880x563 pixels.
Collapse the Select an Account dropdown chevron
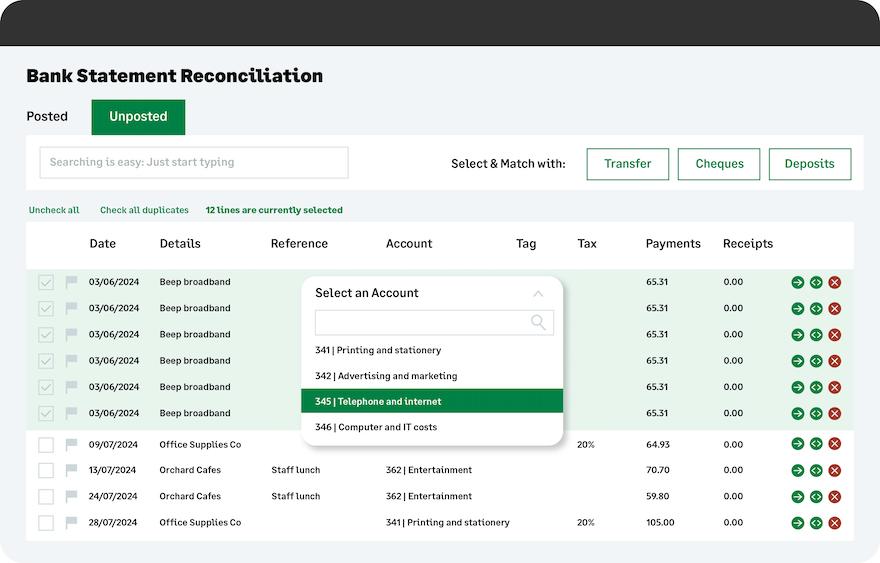click(x=538, y=294)
